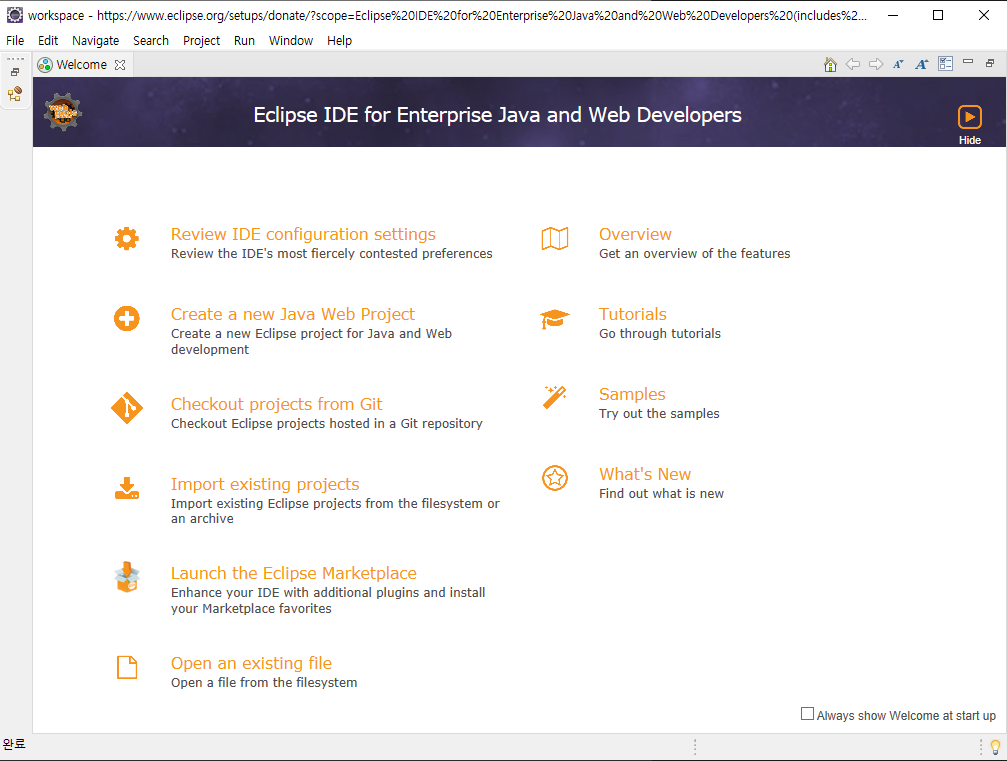Click the map icon next to Overview
Image resolution: width=1007 pixels, height=761 pixels.
click(555, 238)
